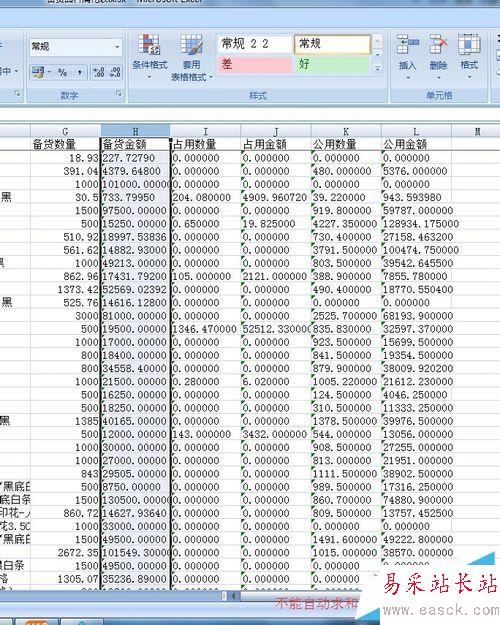500x625 pixels.
Task: Open the Format as Table (套用表格格式) menu
Action: click(x=191, y=57)
